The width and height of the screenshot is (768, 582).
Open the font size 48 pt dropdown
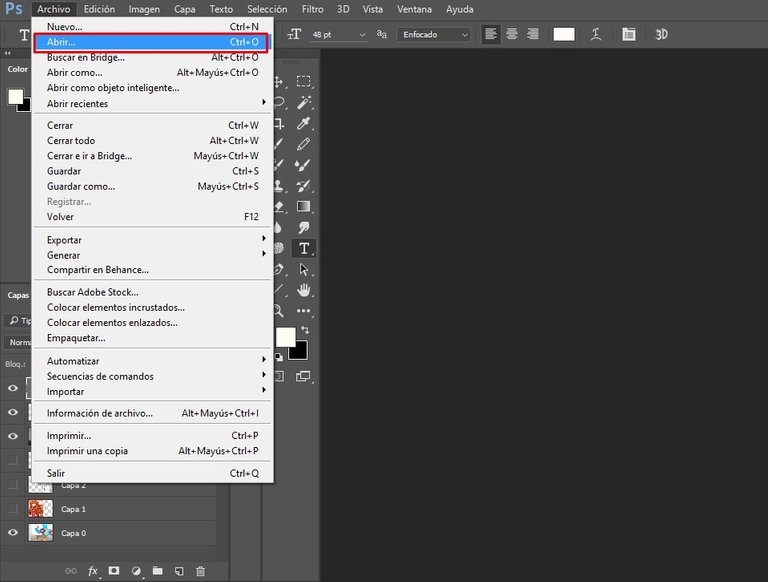[362, 35]
